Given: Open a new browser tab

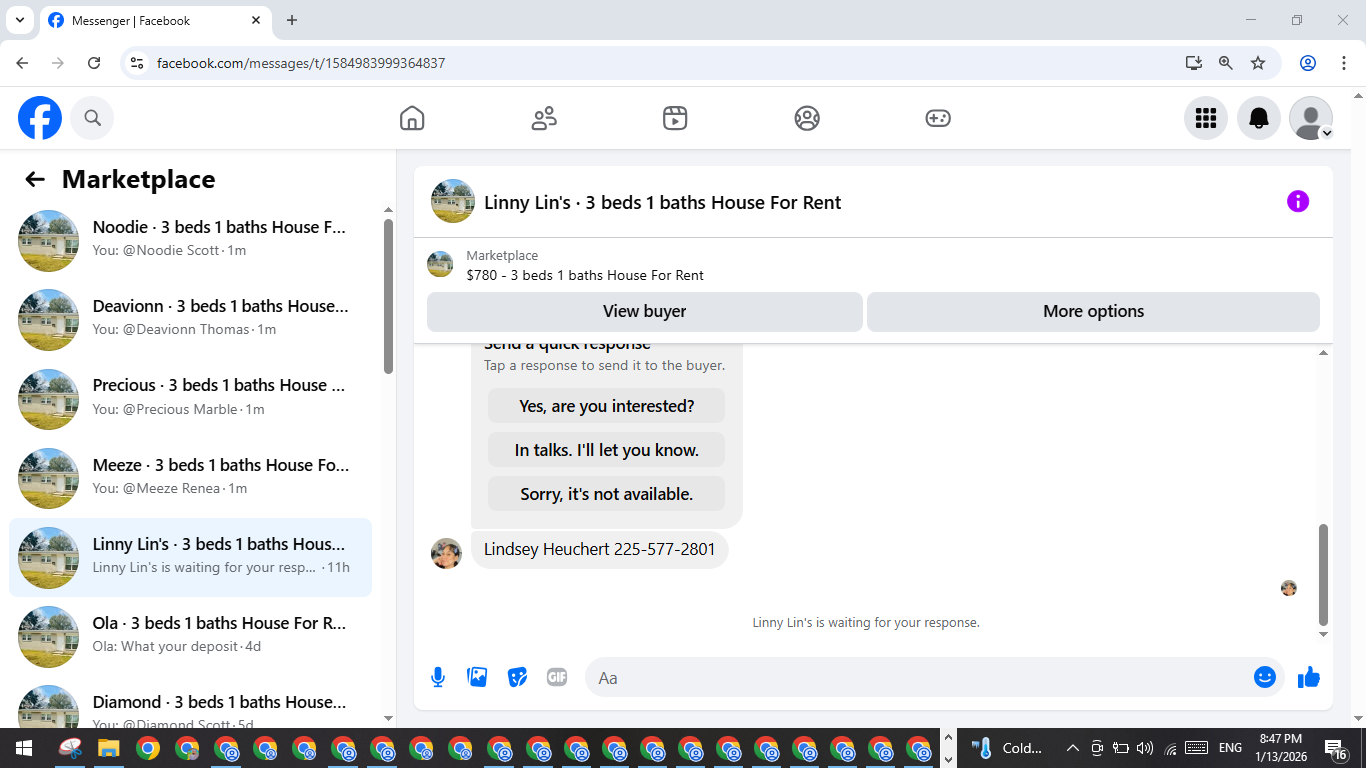Looking at the screenshot, I should point(292,20).
